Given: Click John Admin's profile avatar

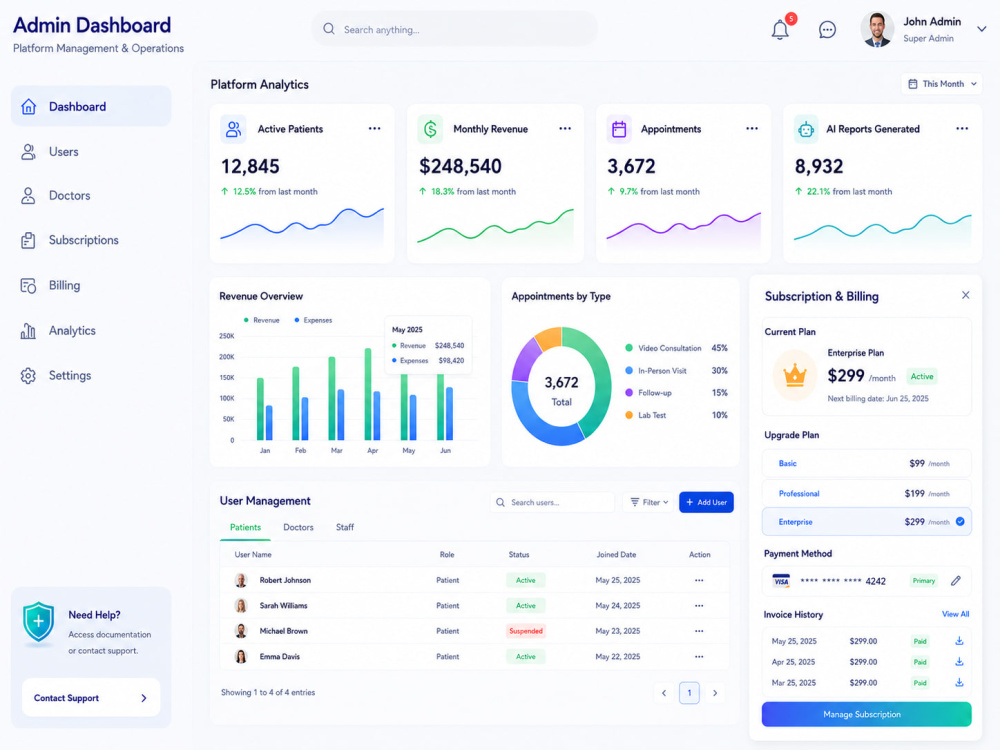Looking at the screenshot, I should click(877, 29).
